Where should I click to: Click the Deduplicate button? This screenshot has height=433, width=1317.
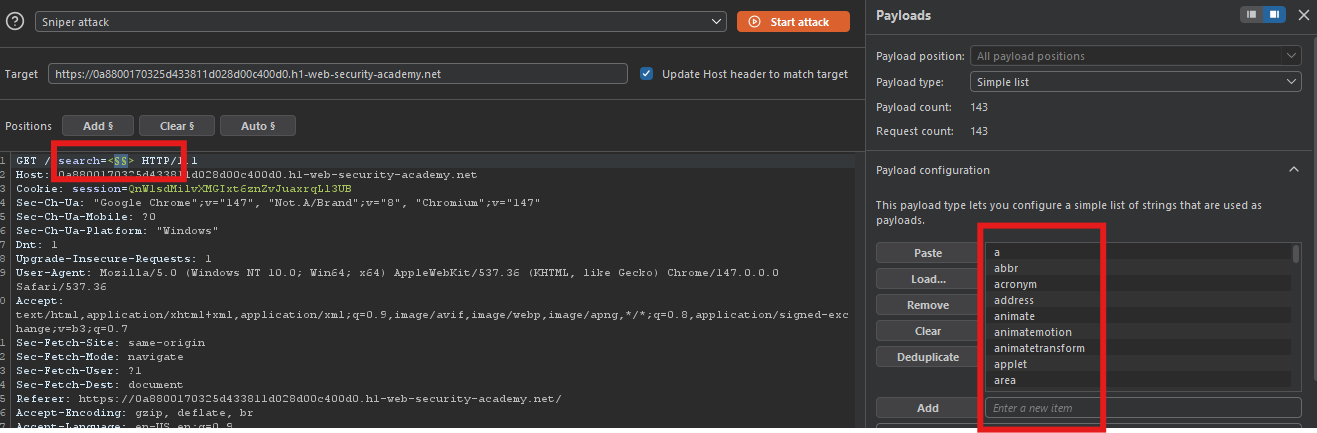pyautogui.click(x=928, y=357)
